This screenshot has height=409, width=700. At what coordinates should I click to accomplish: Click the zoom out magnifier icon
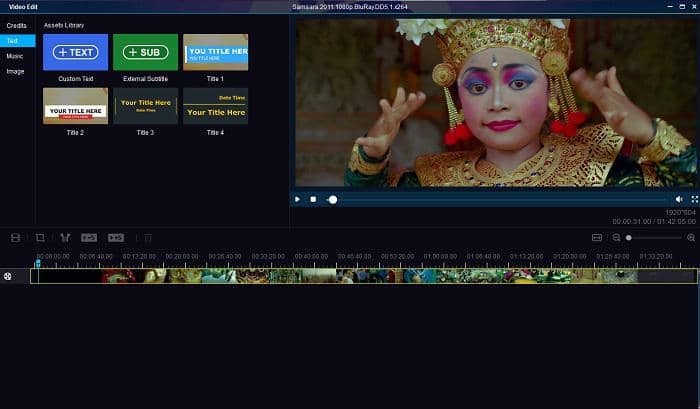pyautogui.click(x=617, y=238)
